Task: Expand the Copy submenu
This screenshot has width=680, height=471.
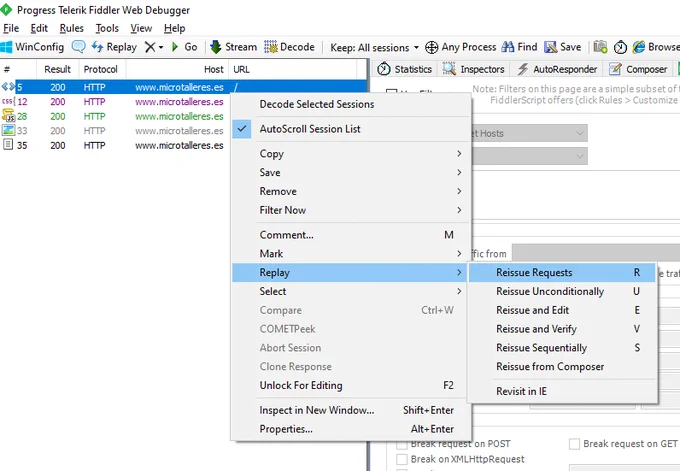Action: pos(350,154)
